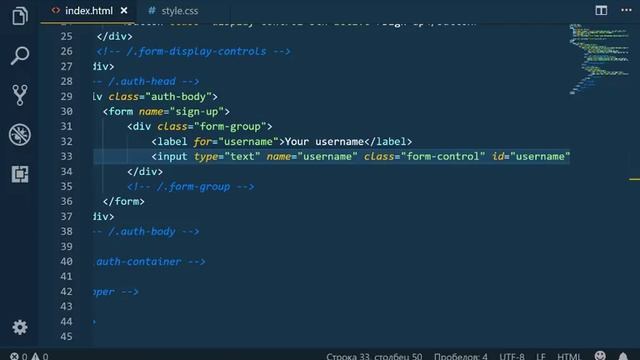Open the Search panel
This screenshot has width=640, height=360.
pyautogui.click(x=20, y=56)
